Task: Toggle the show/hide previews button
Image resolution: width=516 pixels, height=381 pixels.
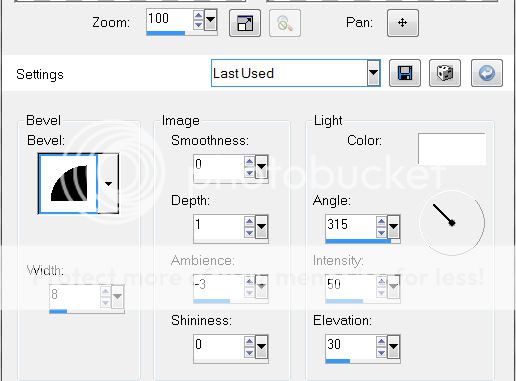Action: pyautogui.click(x=245, y=23)
